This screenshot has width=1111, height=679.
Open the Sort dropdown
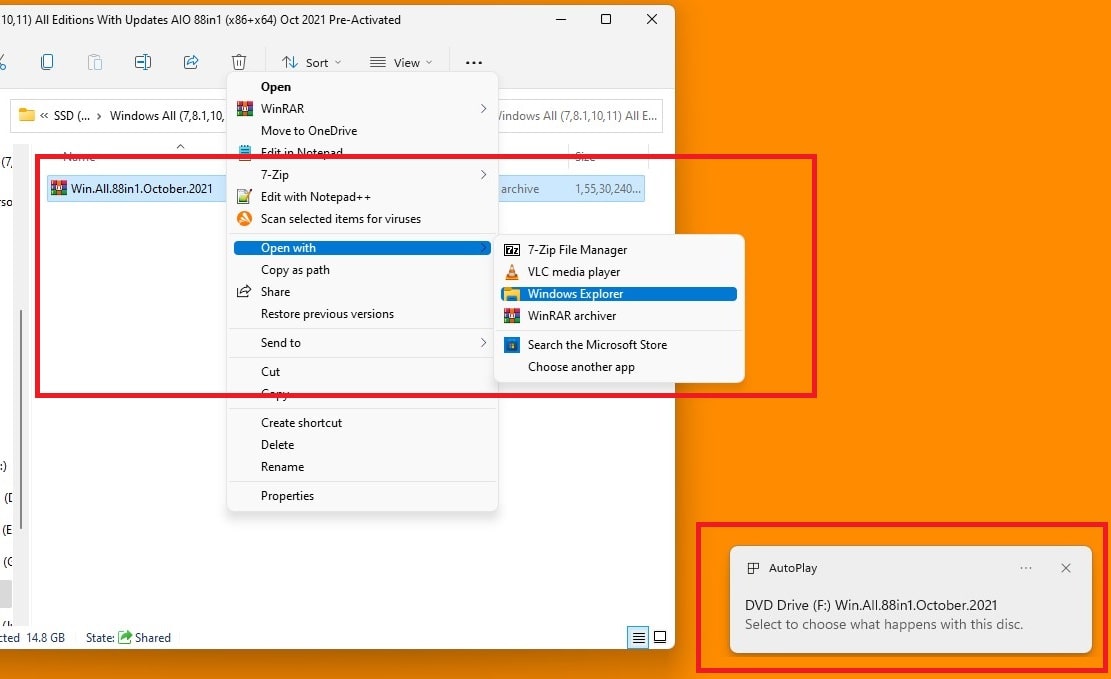[x=313, y=61]
